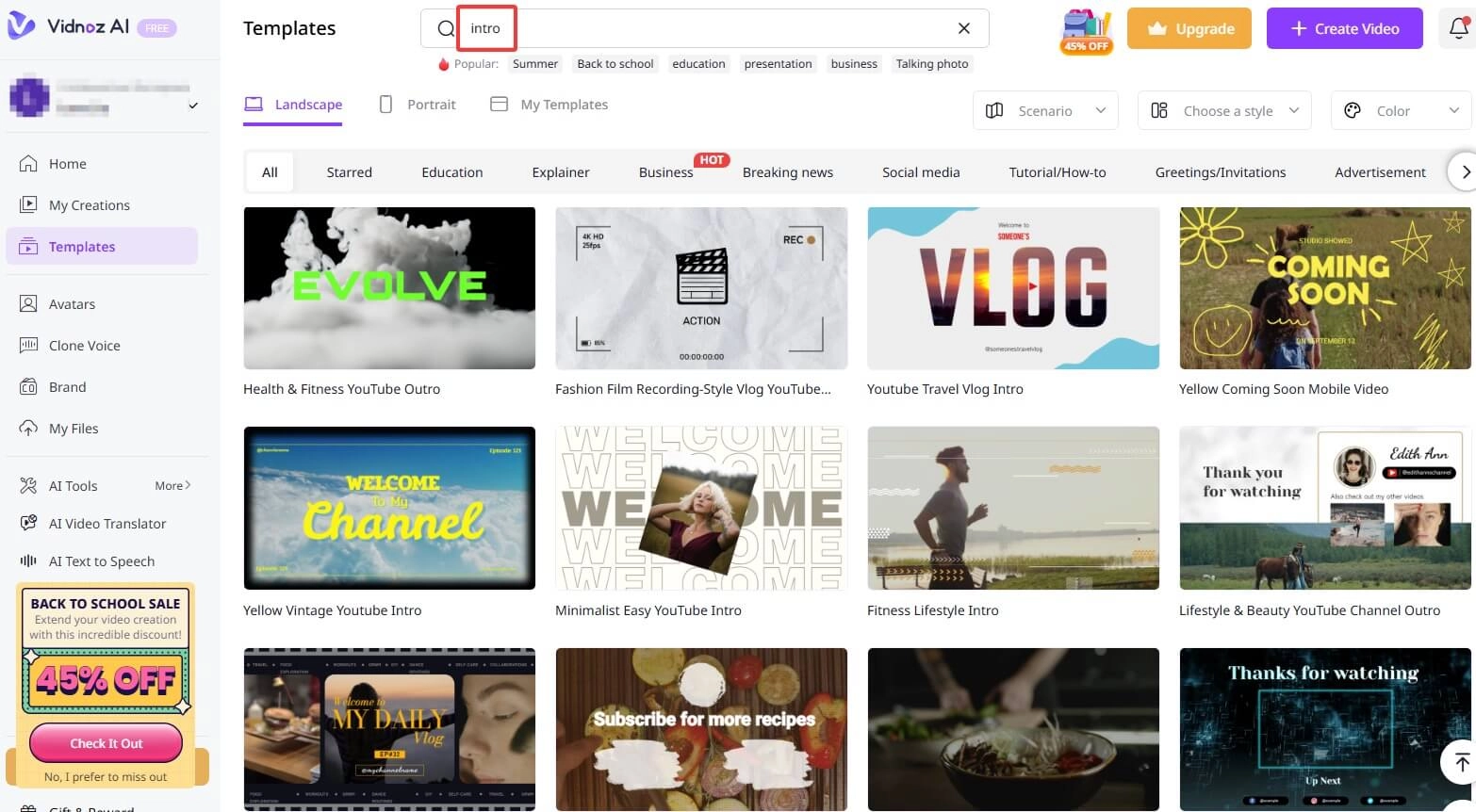The width and height of the screenshot is (1476, 812).
Task: Open the Brand section
Action: click(x=66, y=386)
